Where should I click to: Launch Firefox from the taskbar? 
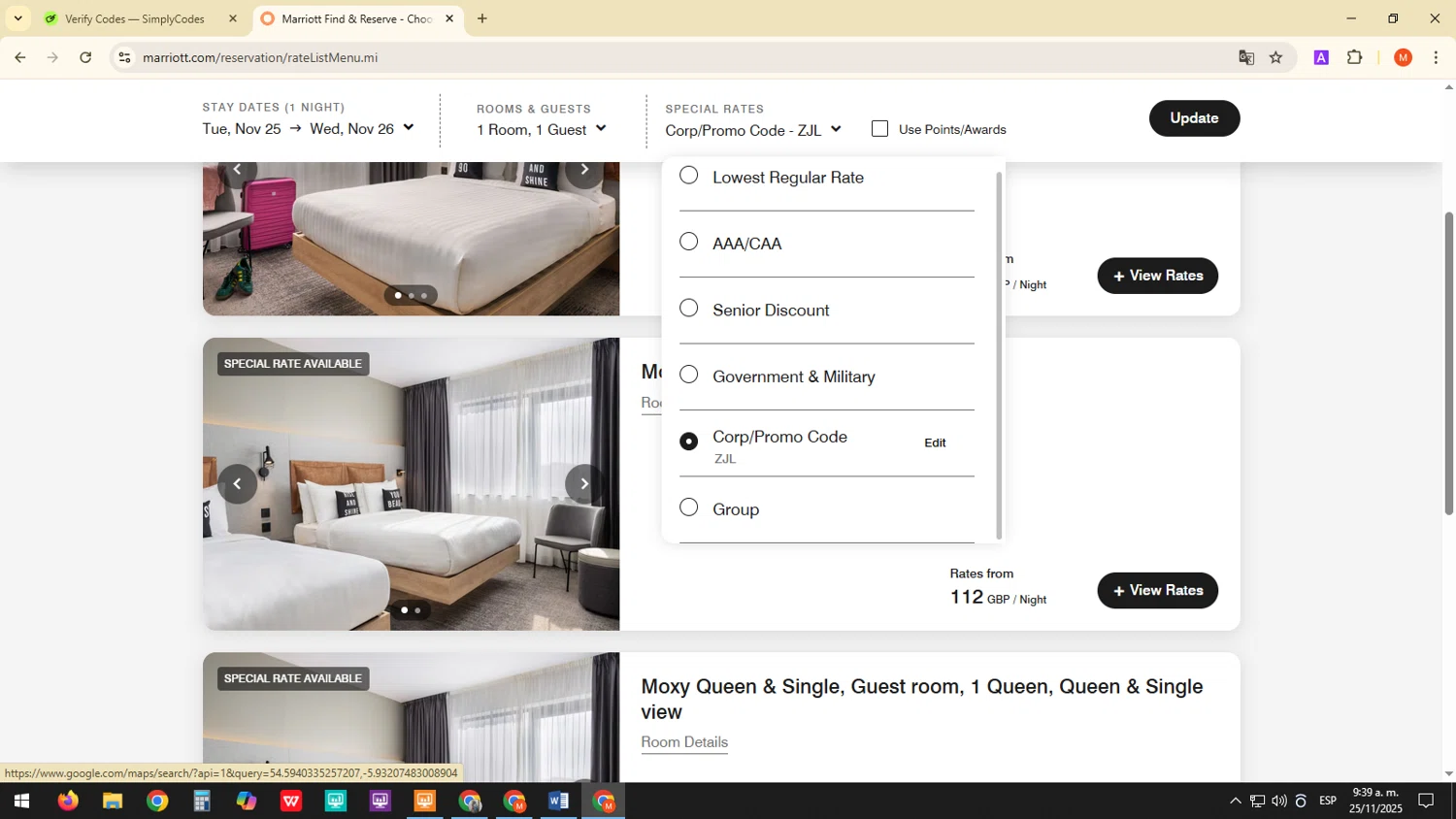[67, 802]
